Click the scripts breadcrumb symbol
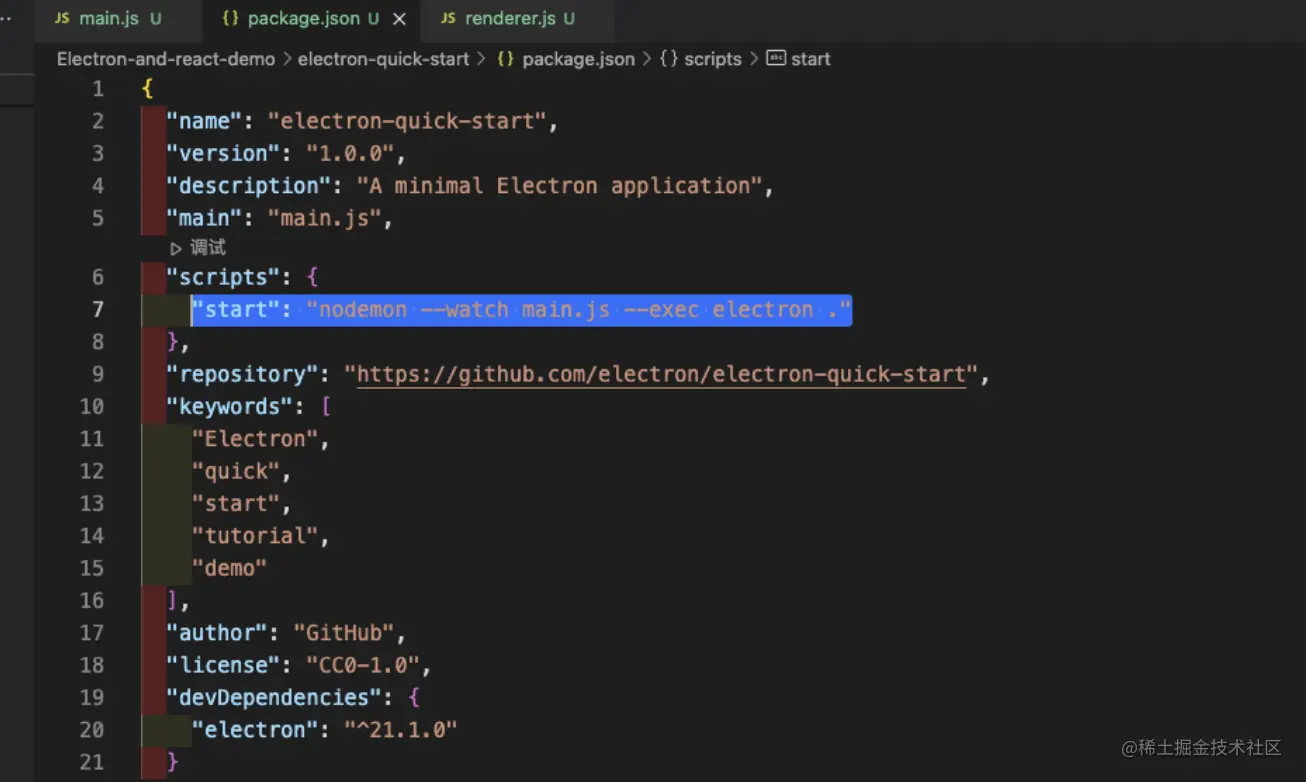 pos(700,59)
